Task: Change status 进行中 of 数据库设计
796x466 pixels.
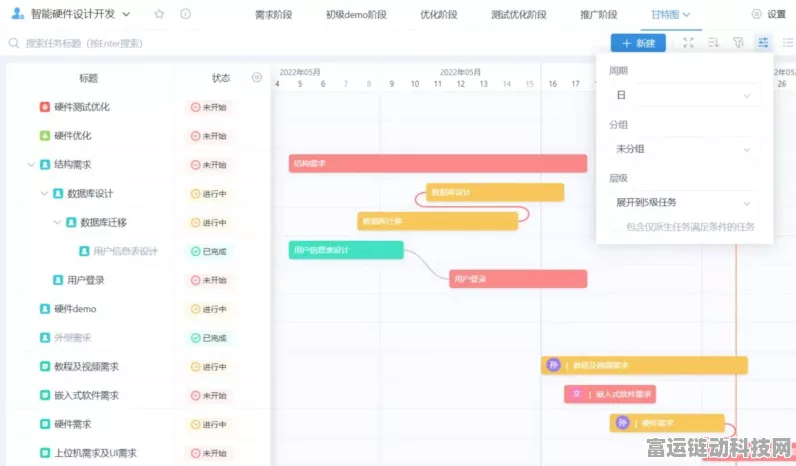Action: click(209, 193)
